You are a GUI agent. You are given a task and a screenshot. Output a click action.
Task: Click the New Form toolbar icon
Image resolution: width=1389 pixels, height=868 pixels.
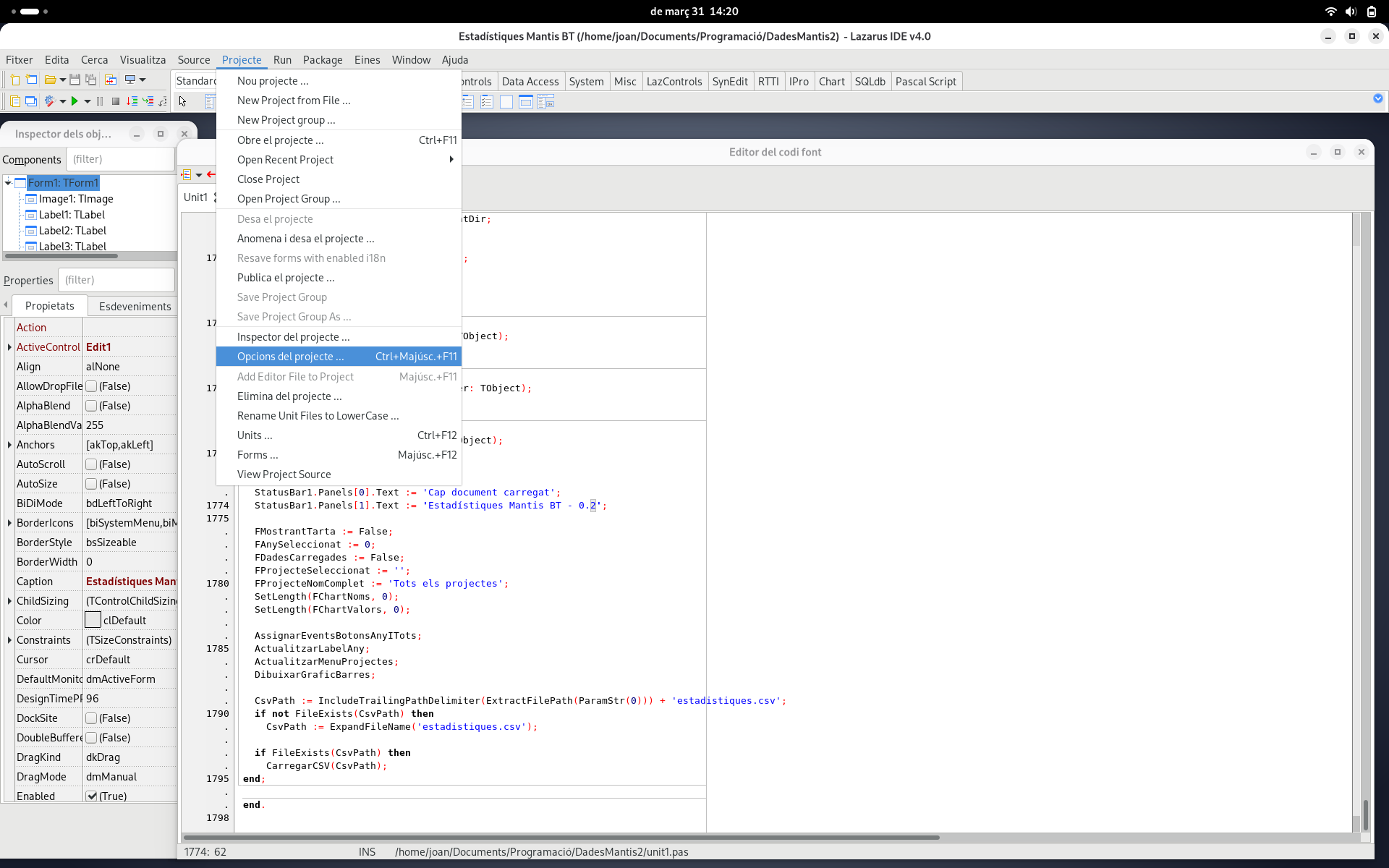[31, 80]
